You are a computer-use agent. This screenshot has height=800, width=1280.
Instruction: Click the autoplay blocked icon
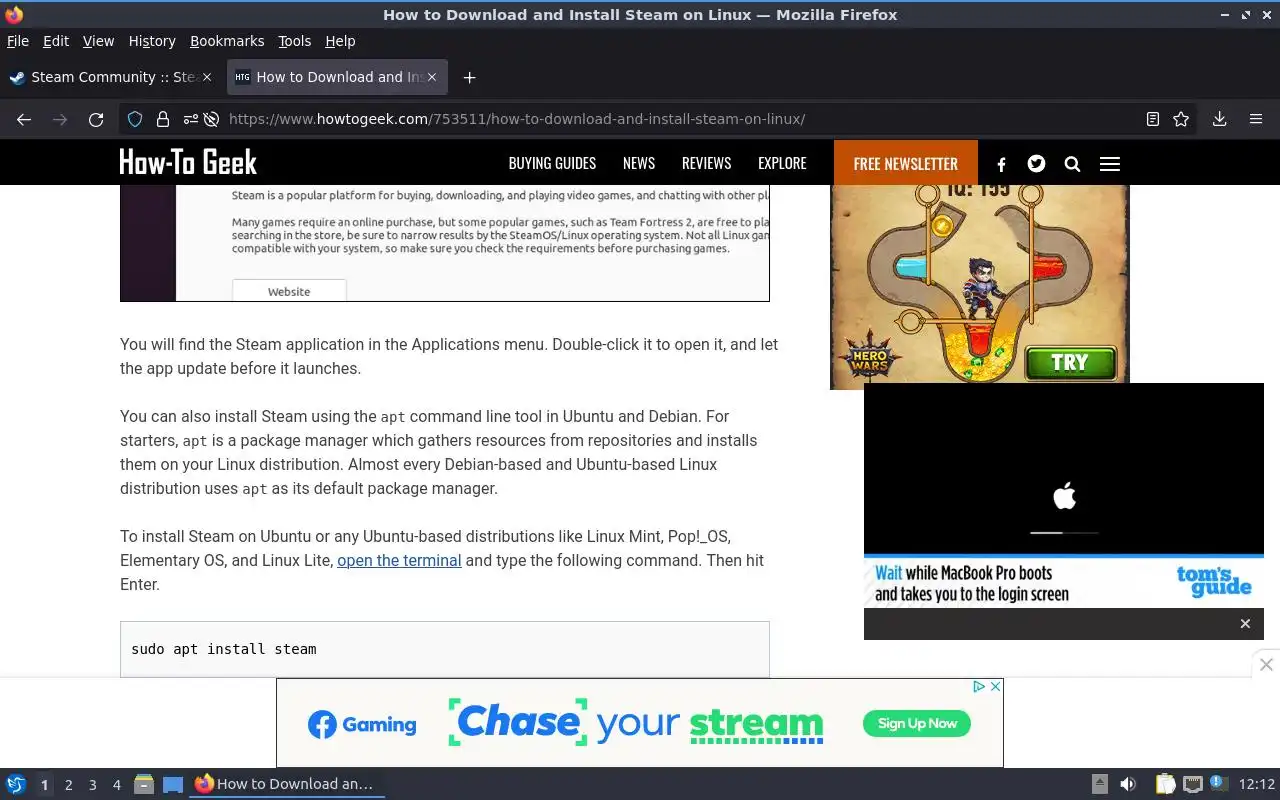[211, 119]
